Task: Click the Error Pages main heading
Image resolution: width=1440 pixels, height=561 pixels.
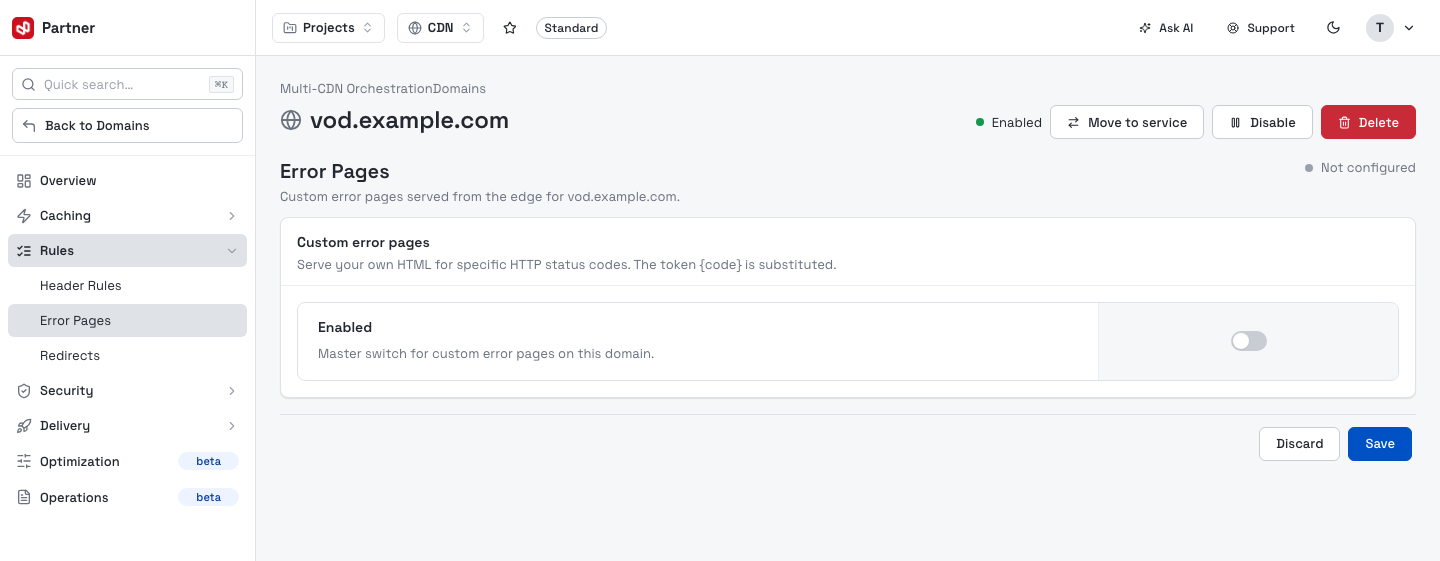Action: point(335,172)
